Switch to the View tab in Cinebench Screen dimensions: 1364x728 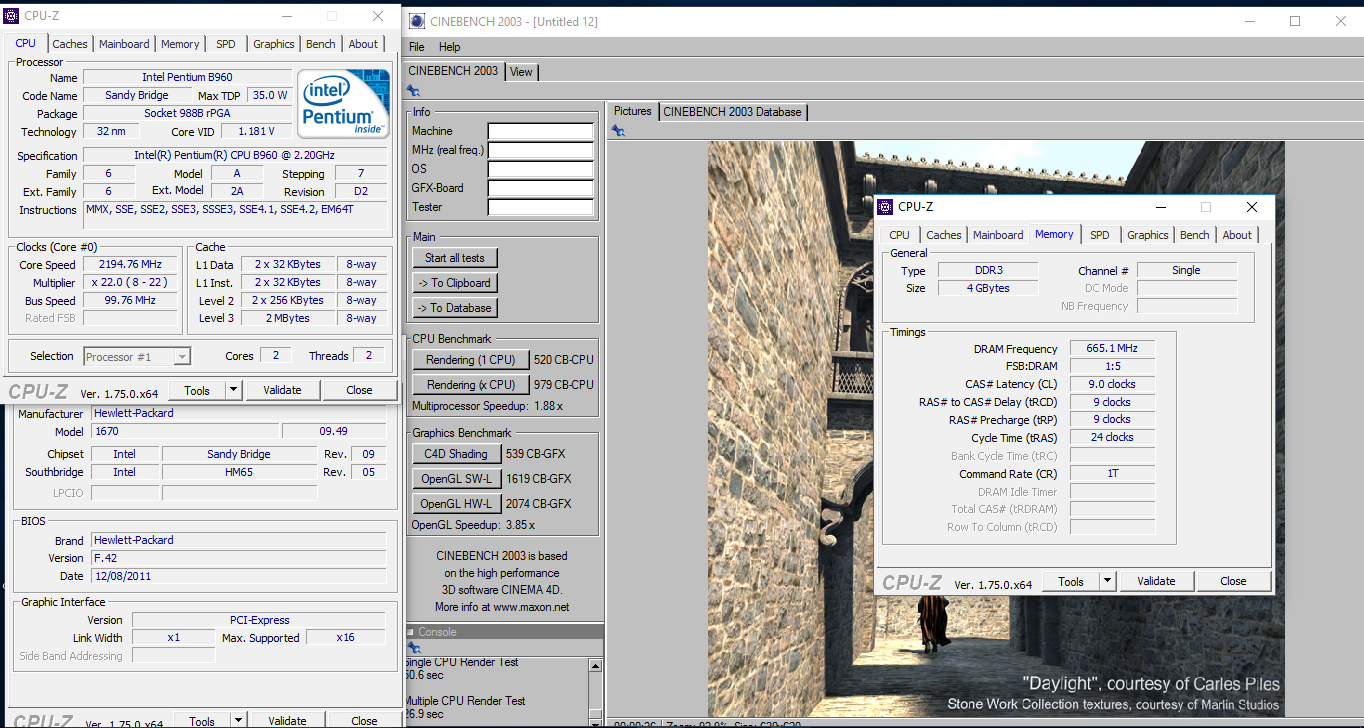521,72
